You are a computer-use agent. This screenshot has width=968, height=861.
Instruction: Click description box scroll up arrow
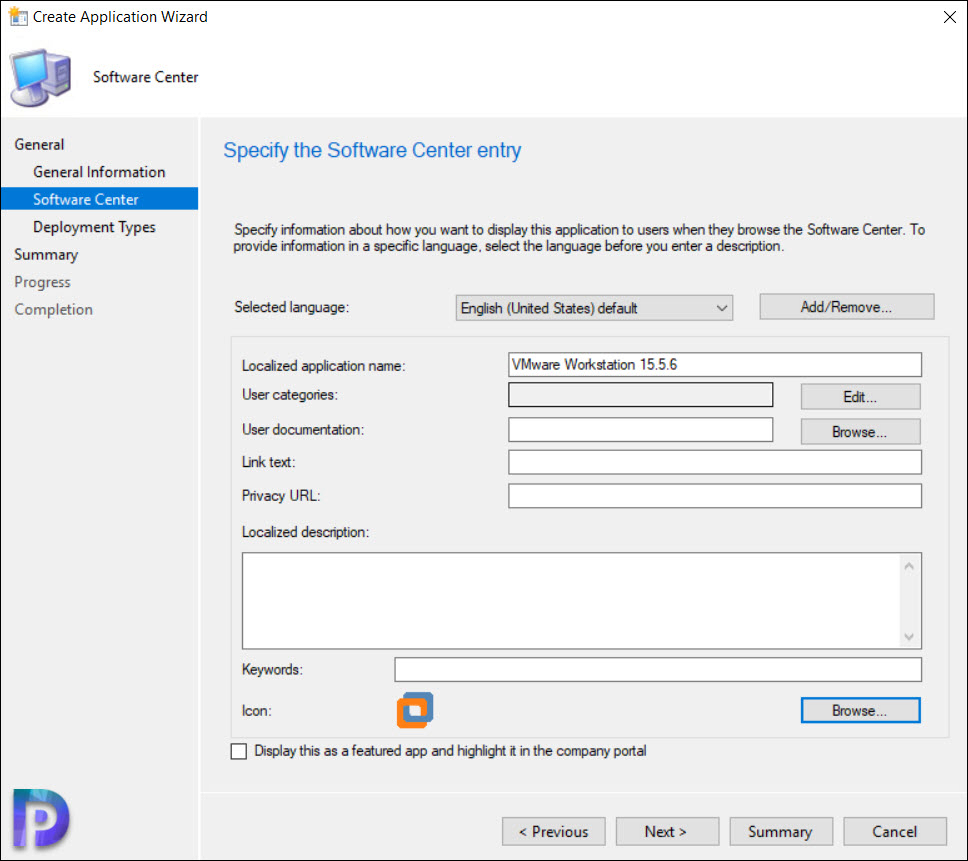(909, 566)
